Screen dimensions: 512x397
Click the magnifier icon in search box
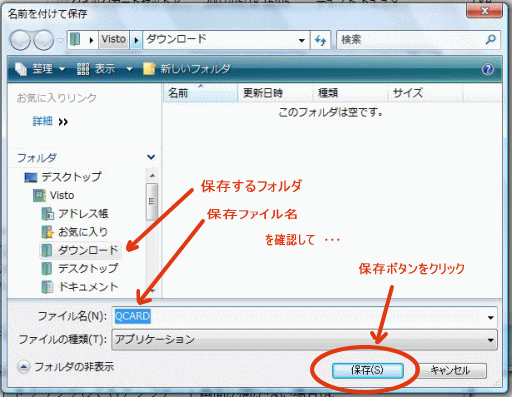(490, 40)
